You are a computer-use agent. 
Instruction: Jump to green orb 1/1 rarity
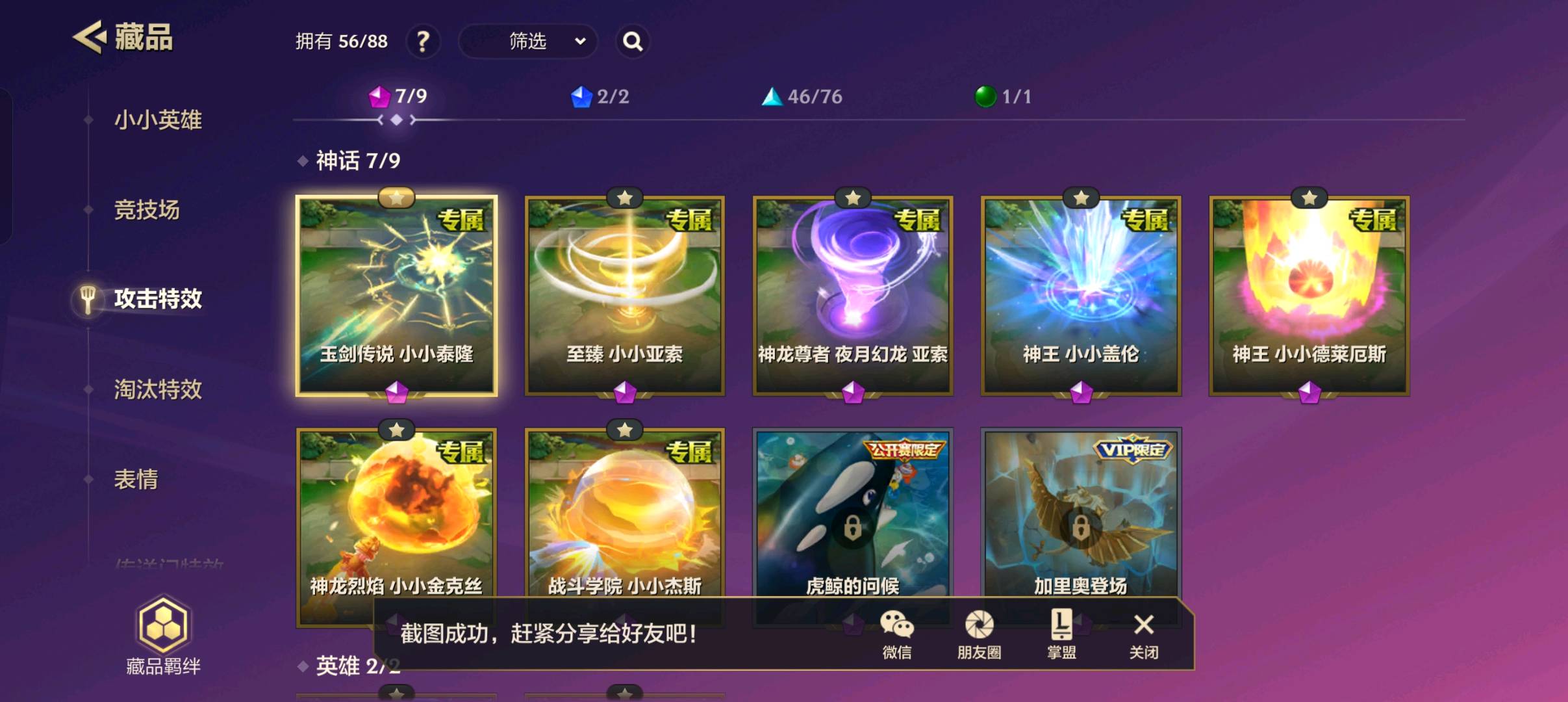click(x=1004, y=96)
